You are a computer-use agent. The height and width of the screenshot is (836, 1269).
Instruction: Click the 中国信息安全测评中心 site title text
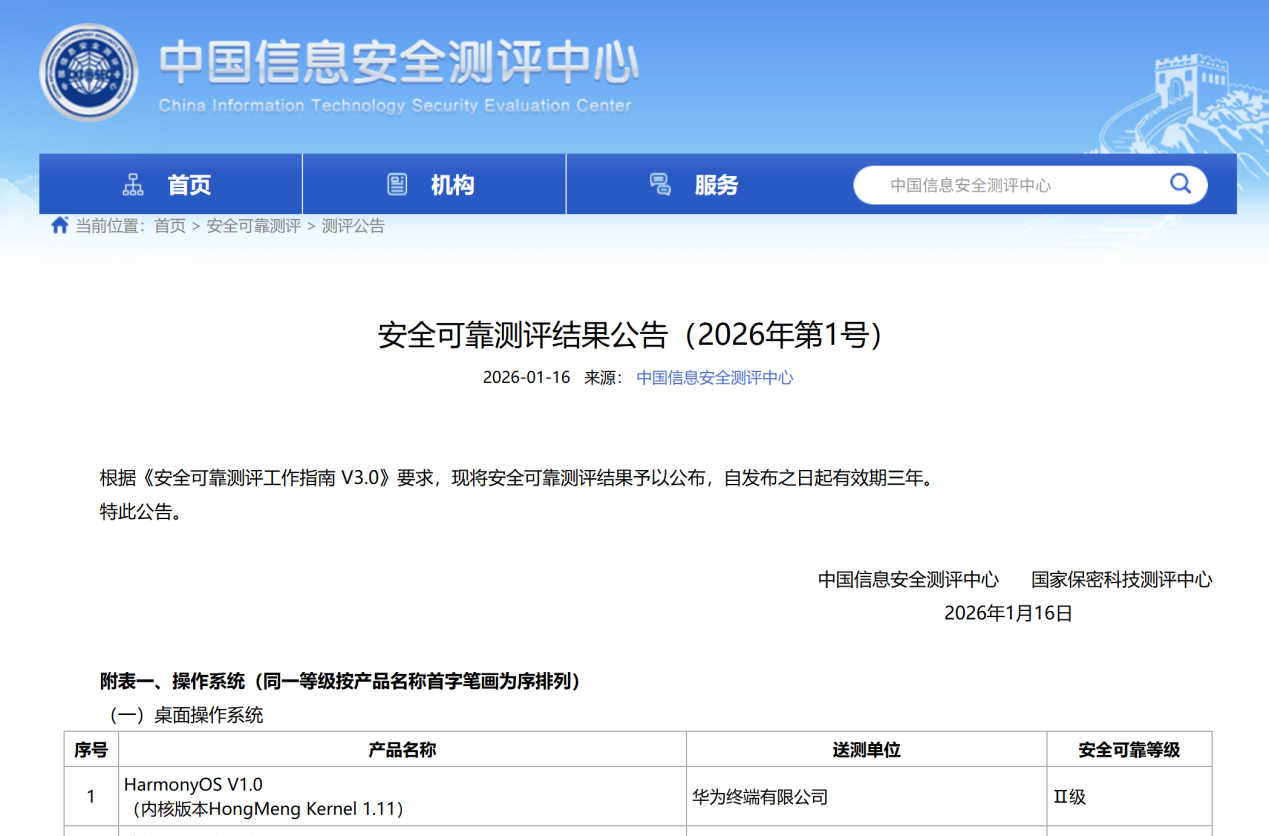click(x=398, y=63)
